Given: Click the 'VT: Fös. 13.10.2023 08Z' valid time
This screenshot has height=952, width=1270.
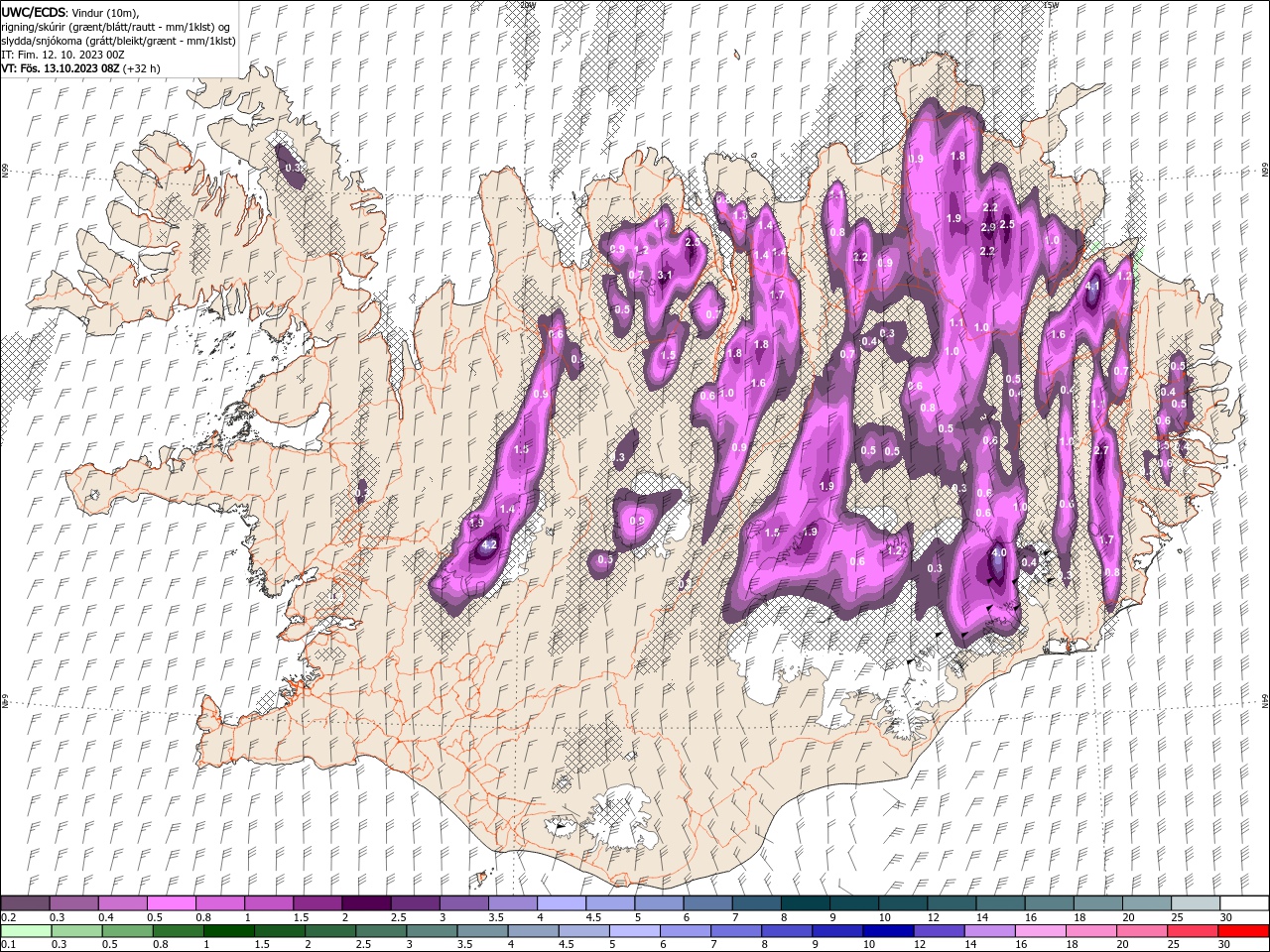Looking at the screenshot, I should [x=60, y=68].
